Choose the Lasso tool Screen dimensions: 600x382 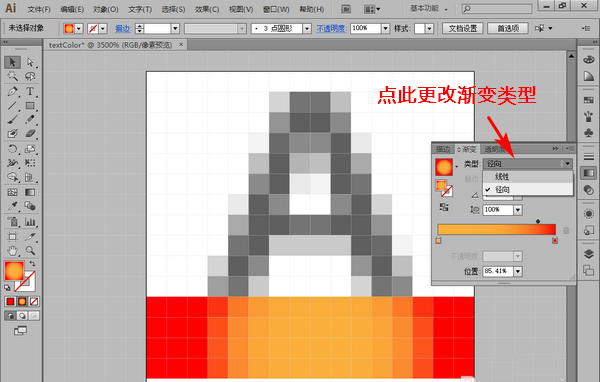point(30,76)
